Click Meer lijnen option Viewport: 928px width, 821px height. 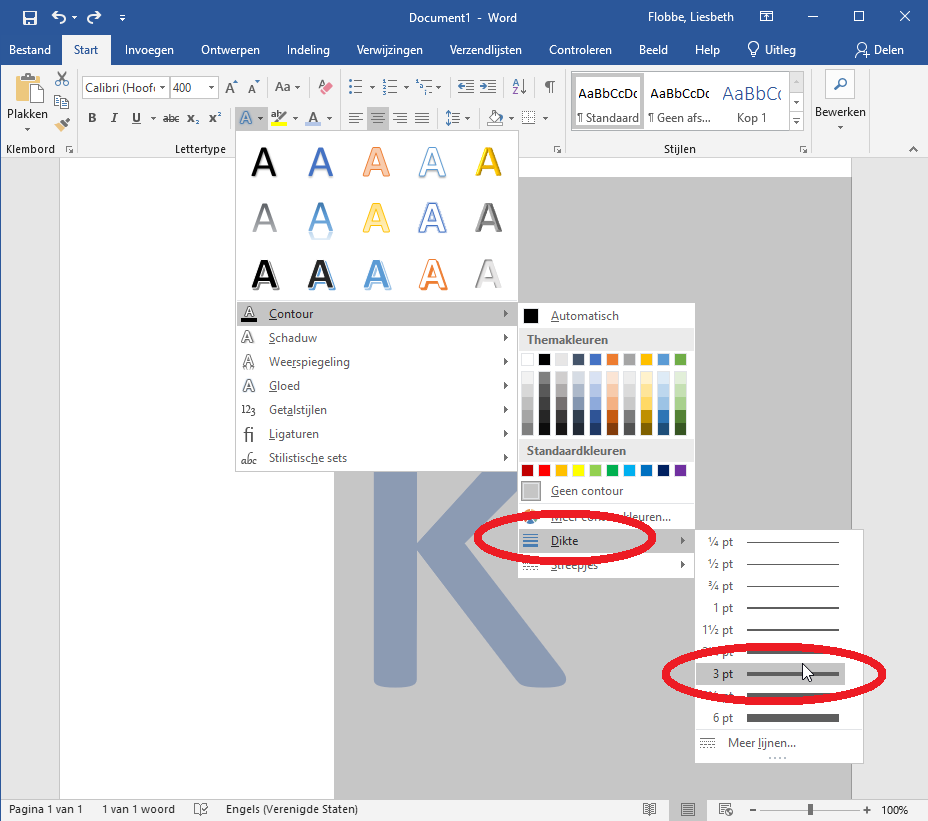(x=778, y=743)
